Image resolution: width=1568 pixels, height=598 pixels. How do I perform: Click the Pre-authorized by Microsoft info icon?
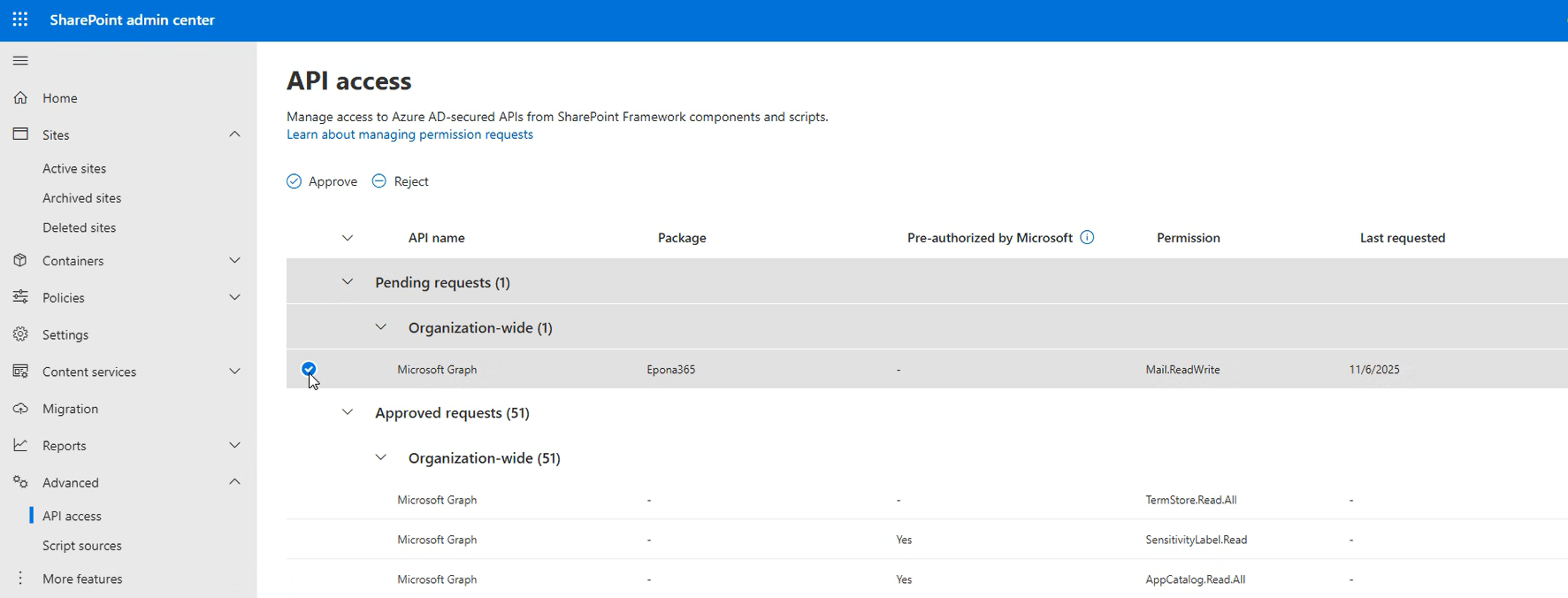(1087, 237)
